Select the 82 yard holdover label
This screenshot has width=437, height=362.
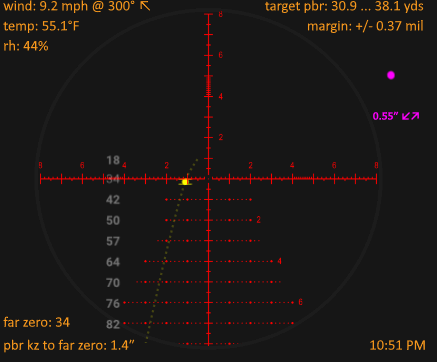[113, 324]
